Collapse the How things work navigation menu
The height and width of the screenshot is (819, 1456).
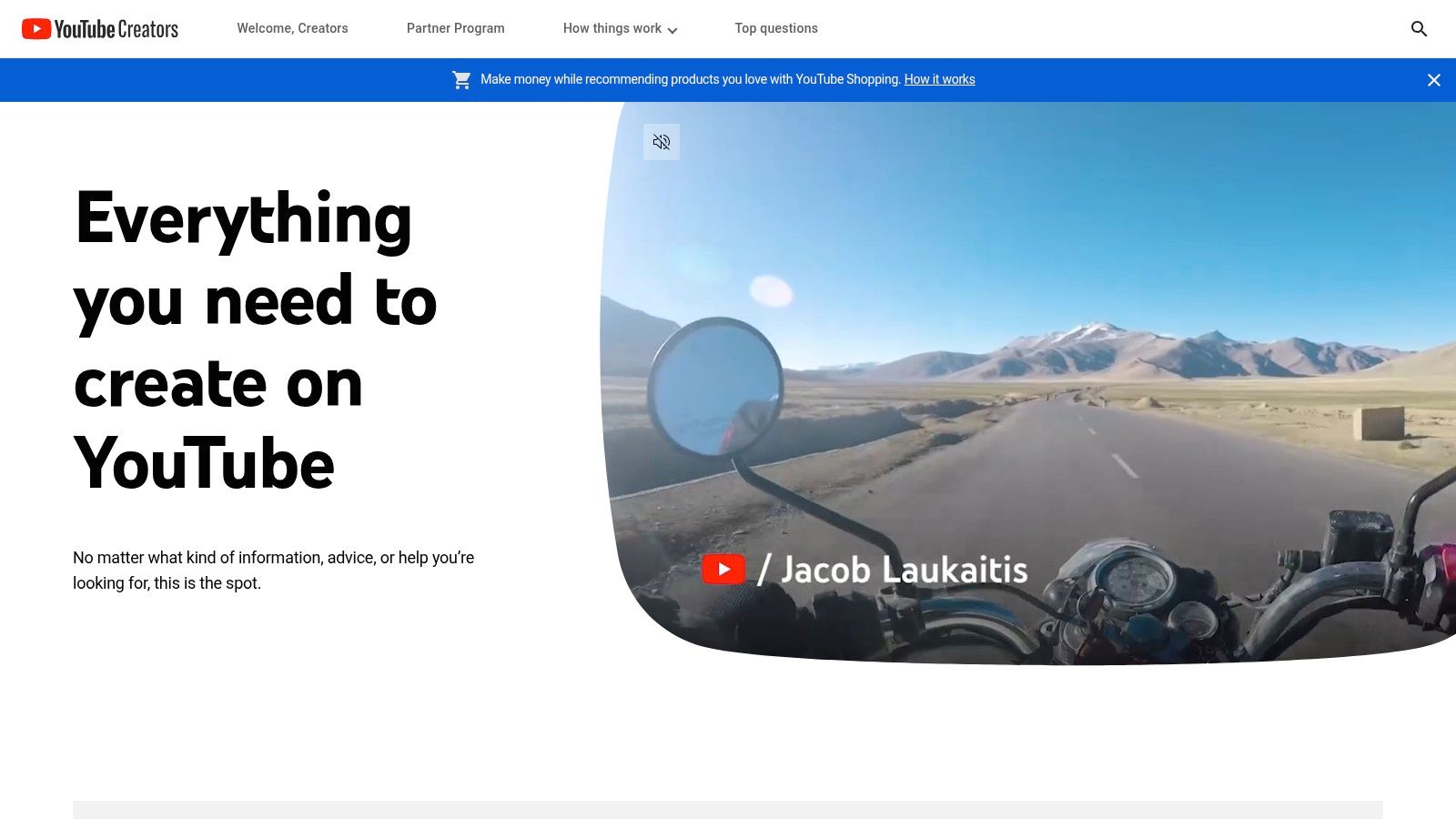(x=619, y=28)
